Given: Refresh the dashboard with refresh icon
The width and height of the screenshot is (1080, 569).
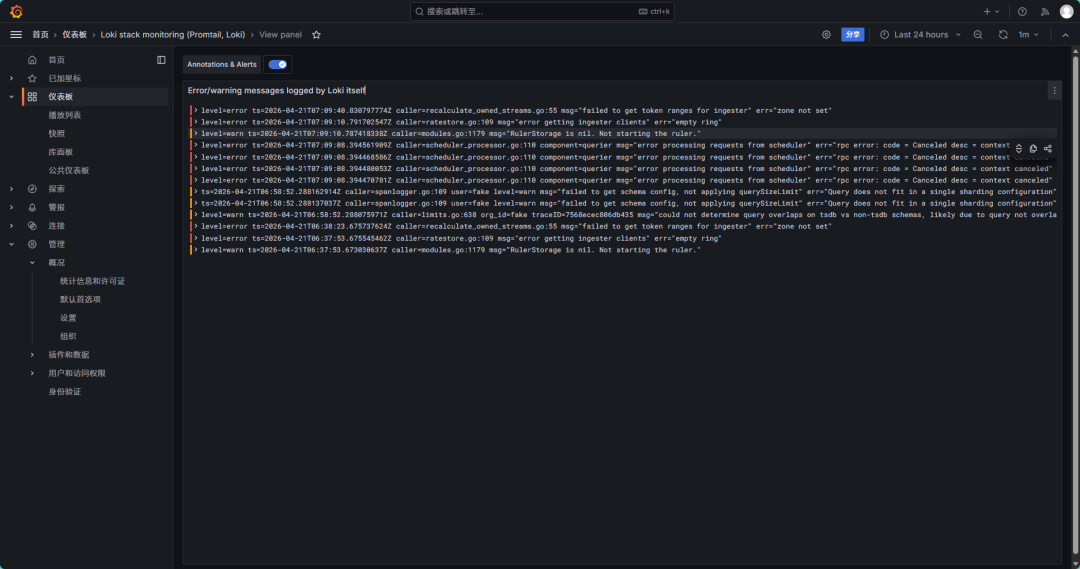Looking at the screenshot, I should 1003,34.
